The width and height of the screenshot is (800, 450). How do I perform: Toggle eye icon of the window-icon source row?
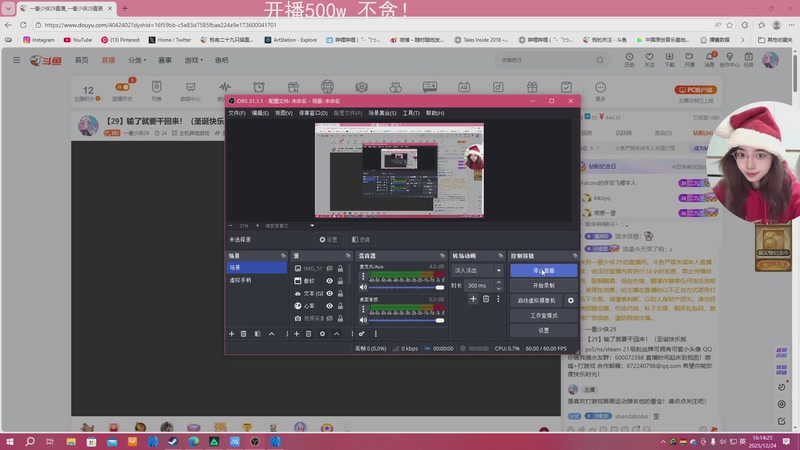point(330,281)
